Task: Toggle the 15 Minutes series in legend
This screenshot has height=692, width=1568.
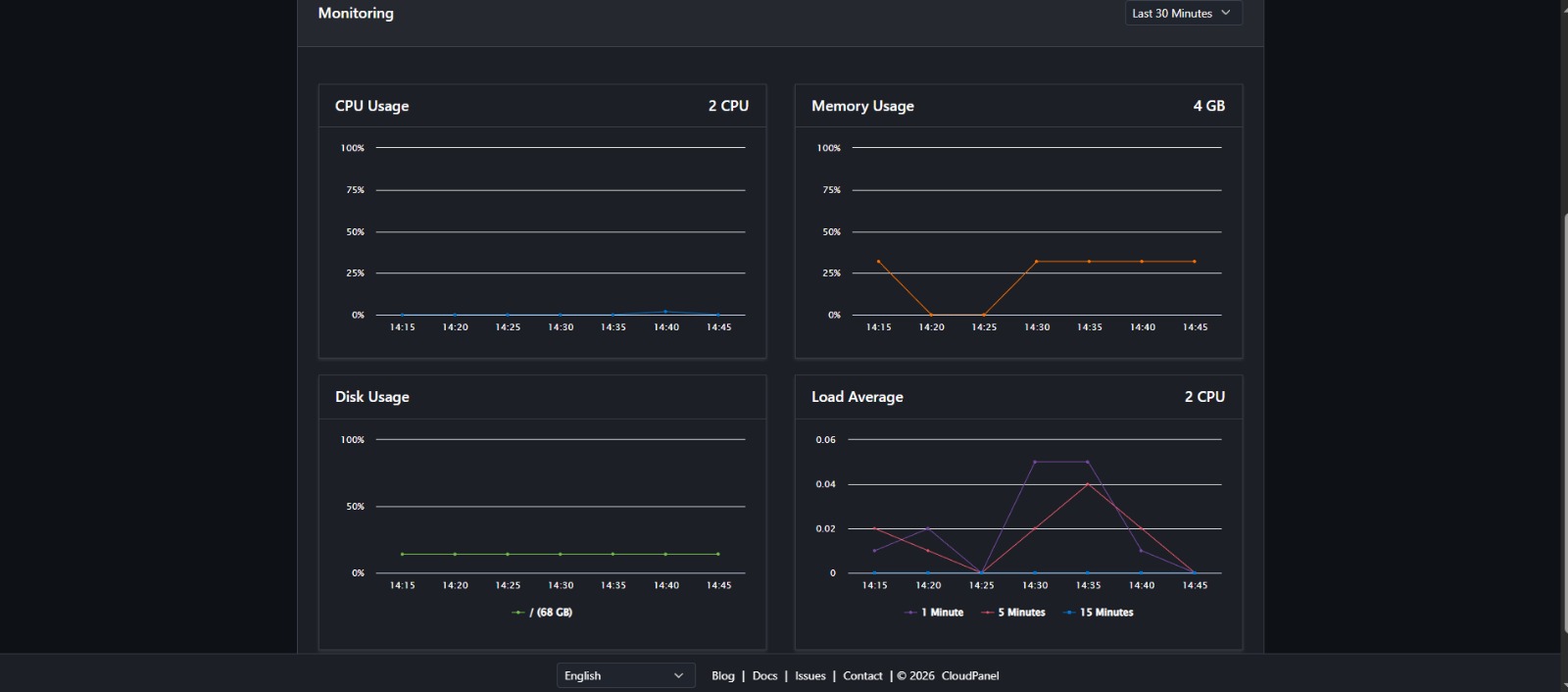Action: (1100, 613)
